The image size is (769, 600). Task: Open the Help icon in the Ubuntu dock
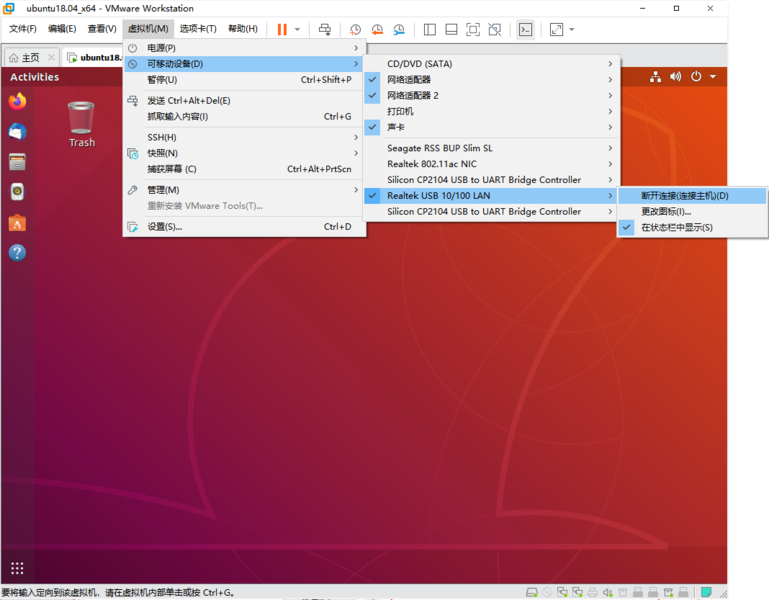17,253
